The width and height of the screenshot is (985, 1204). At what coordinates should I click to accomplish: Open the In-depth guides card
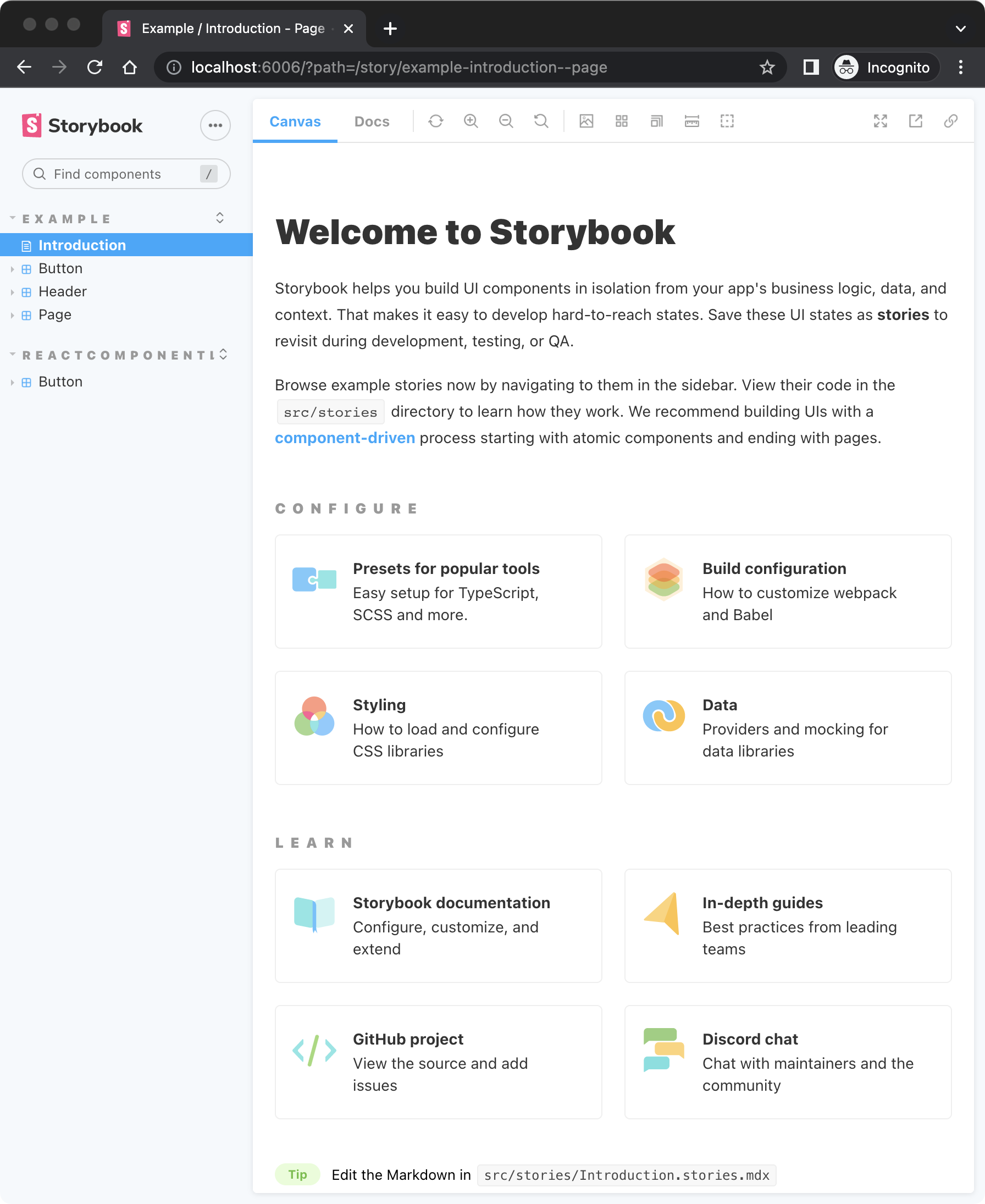click(788, 925)
